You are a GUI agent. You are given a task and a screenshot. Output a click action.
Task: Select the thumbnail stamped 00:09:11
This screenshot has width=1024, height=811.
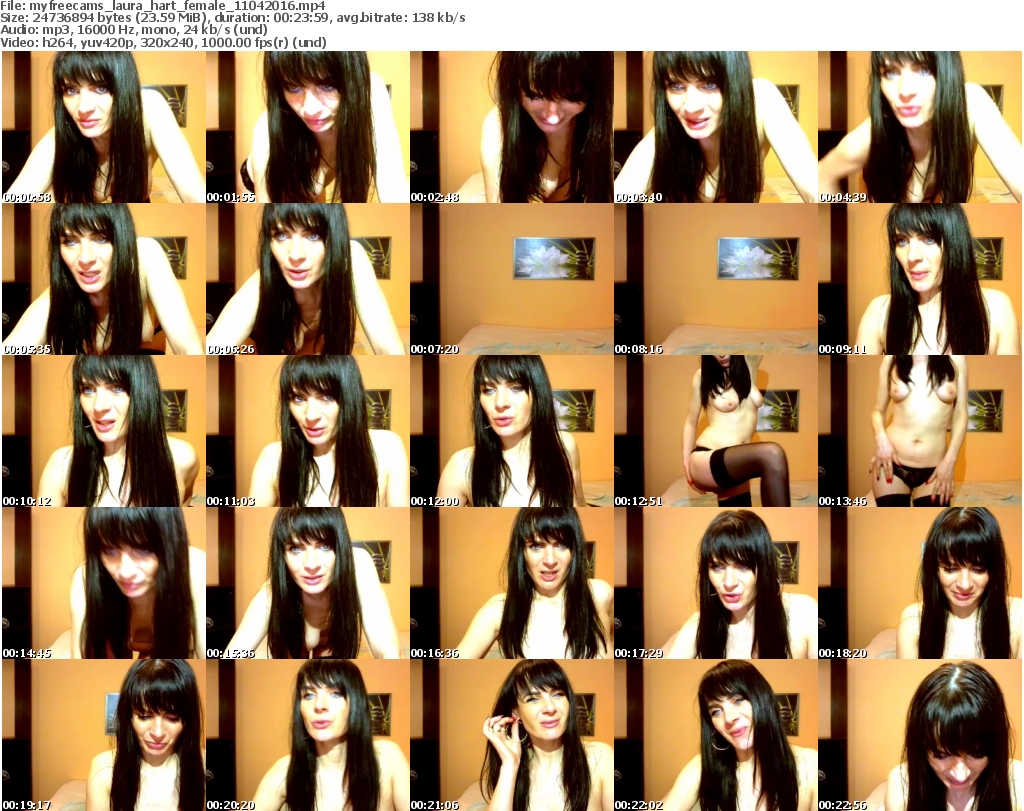point(920,279)
